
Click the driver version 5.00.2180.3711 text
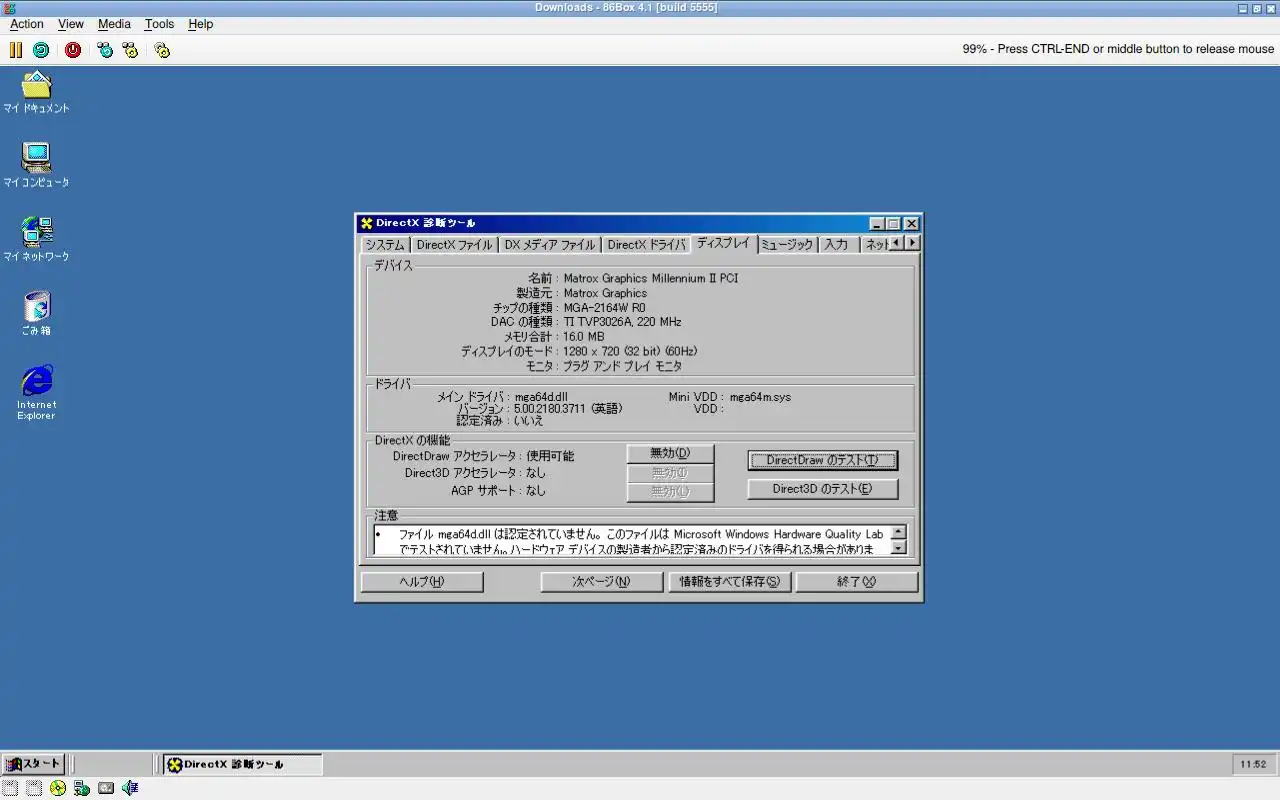point(568,409)
